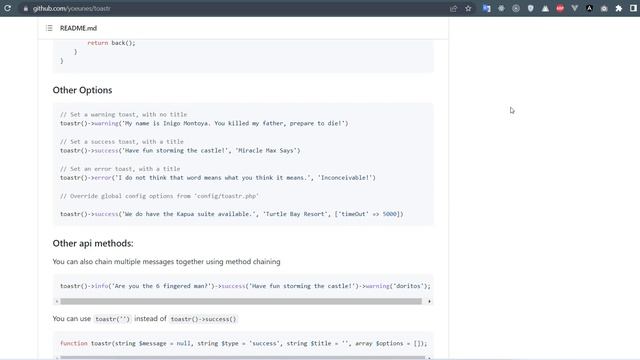The image size is (640, 360).
Task: Click the README.md file header label
Action: (x=78, y=28)
